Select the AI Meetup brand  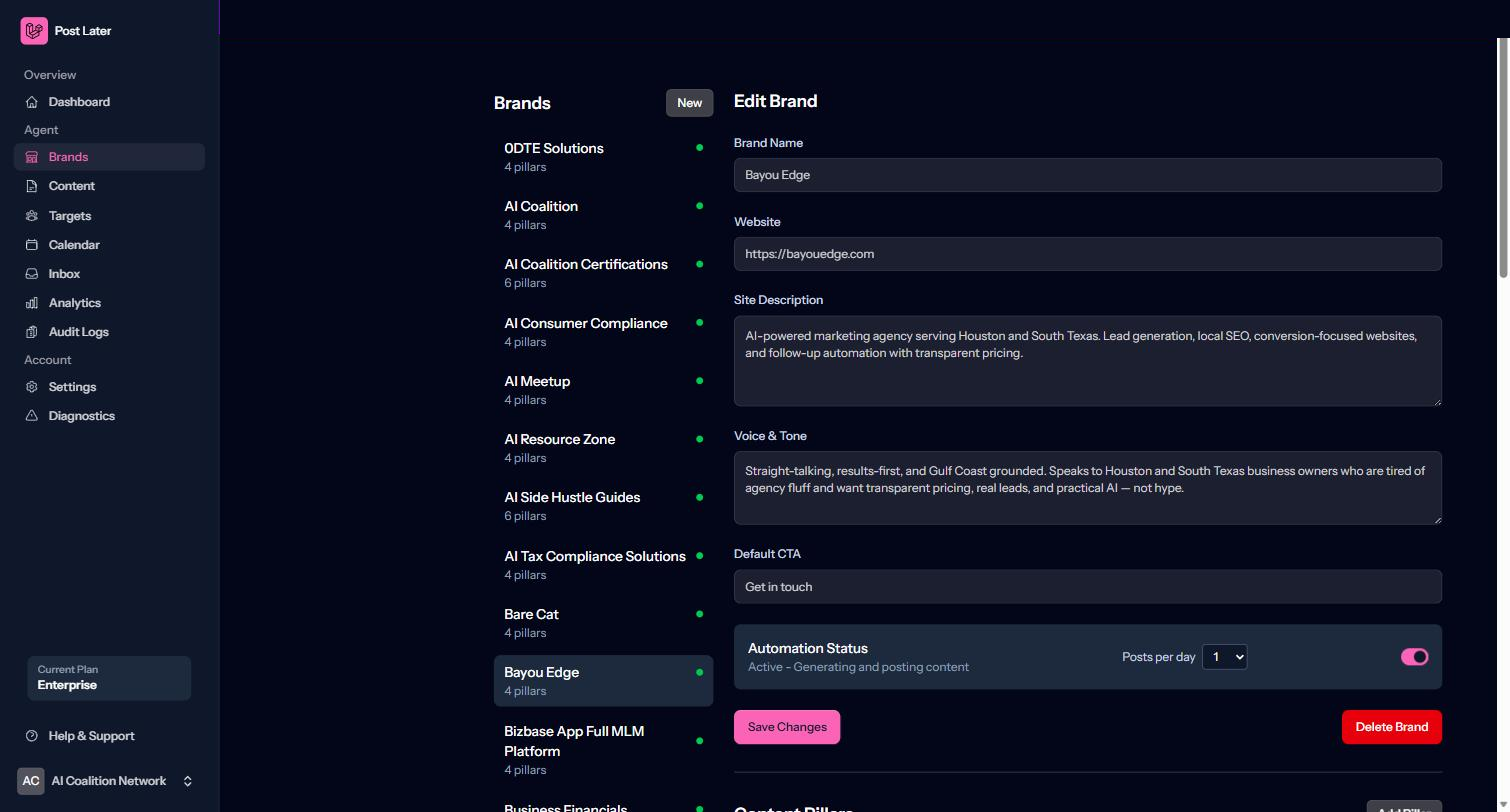click(603, 390)
